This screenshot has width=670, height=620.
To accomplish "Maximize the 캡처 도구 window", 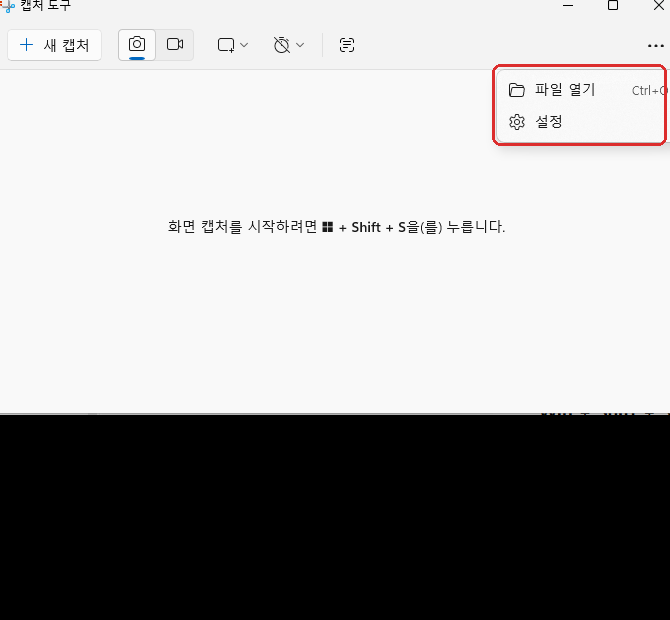I will point(613,5).
